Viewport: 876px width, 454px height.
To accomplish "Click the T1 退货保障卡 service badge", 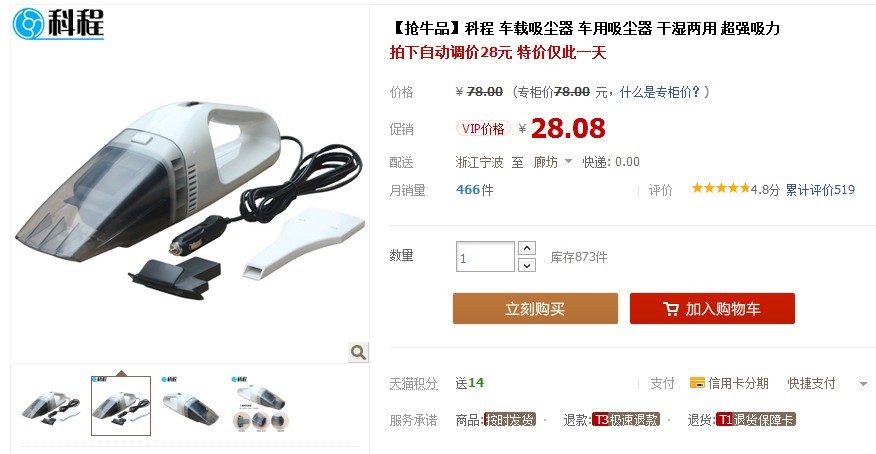I will pos(755,419).
